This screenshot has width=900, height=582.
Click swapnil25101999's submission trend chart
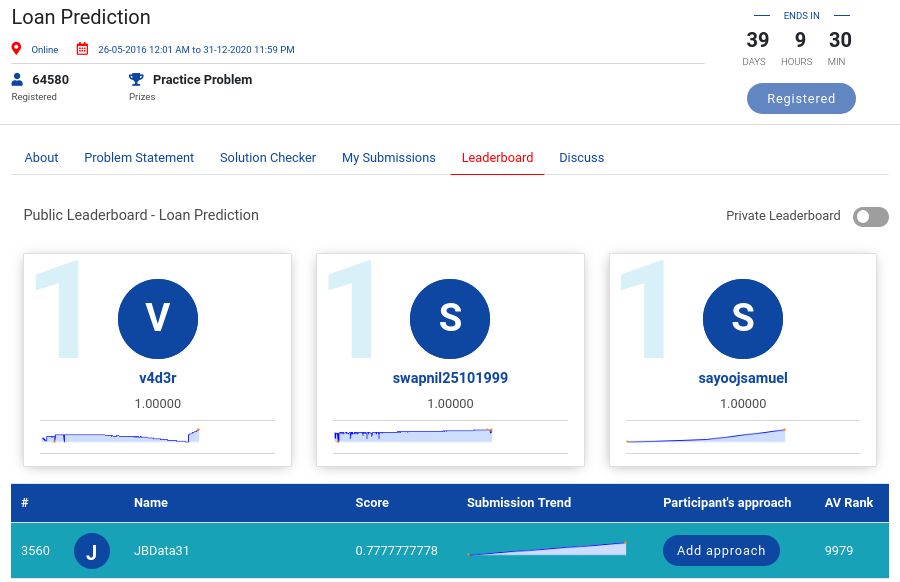pos(413,435)
